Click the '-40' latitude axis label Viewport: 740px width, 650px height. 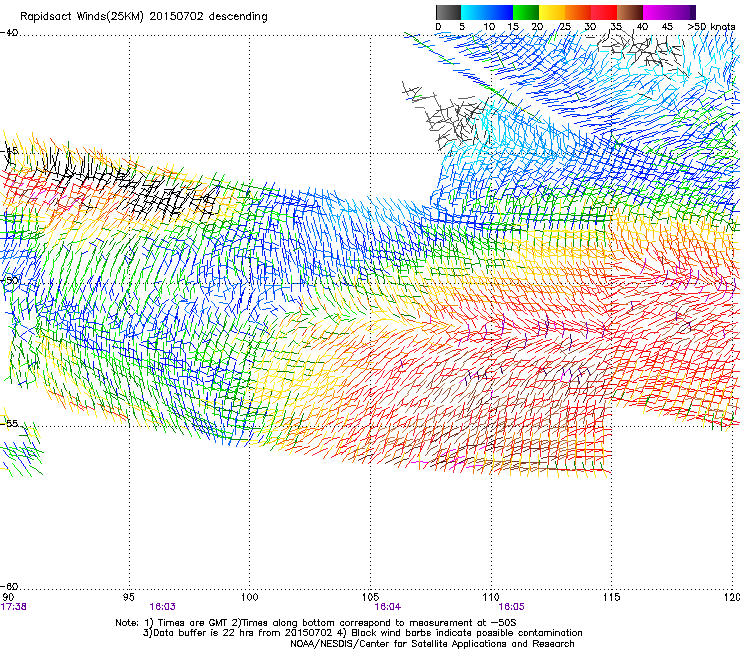coord(9,33)
